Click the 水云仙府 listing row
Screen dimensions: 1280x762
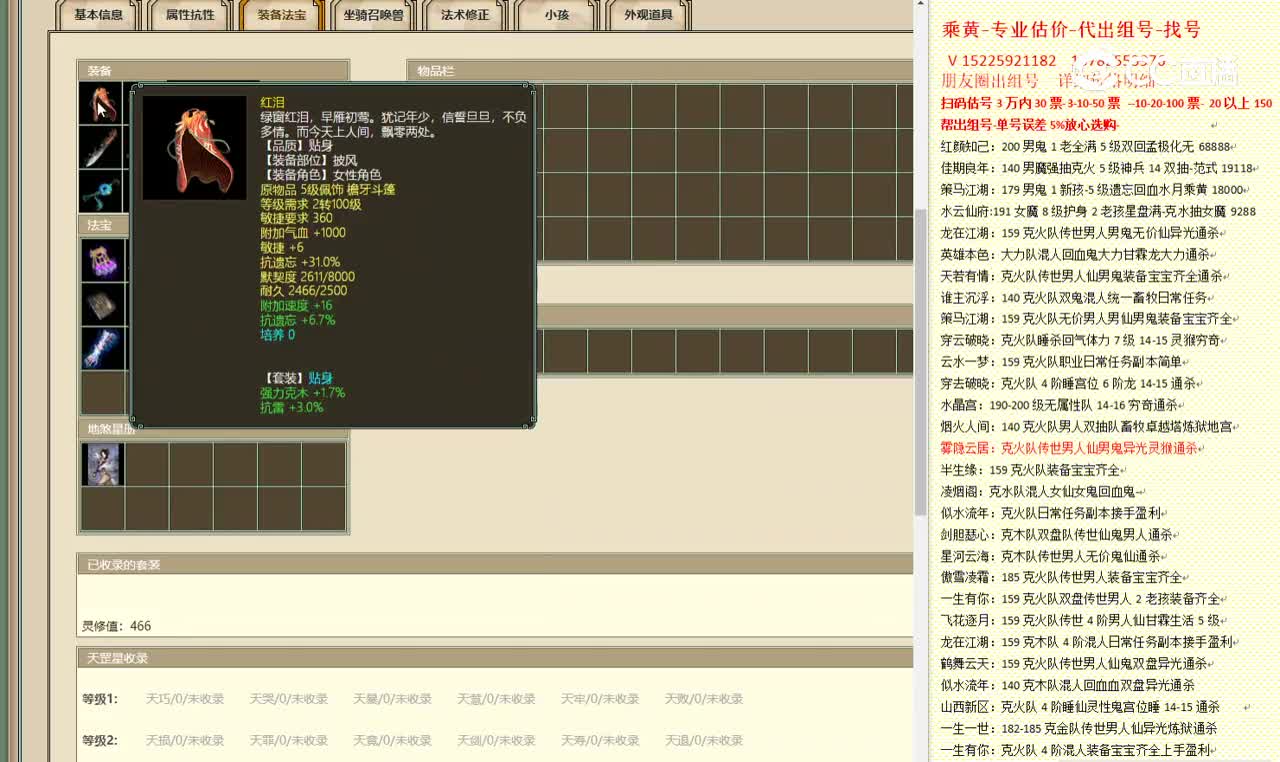tap(1098, 211)
